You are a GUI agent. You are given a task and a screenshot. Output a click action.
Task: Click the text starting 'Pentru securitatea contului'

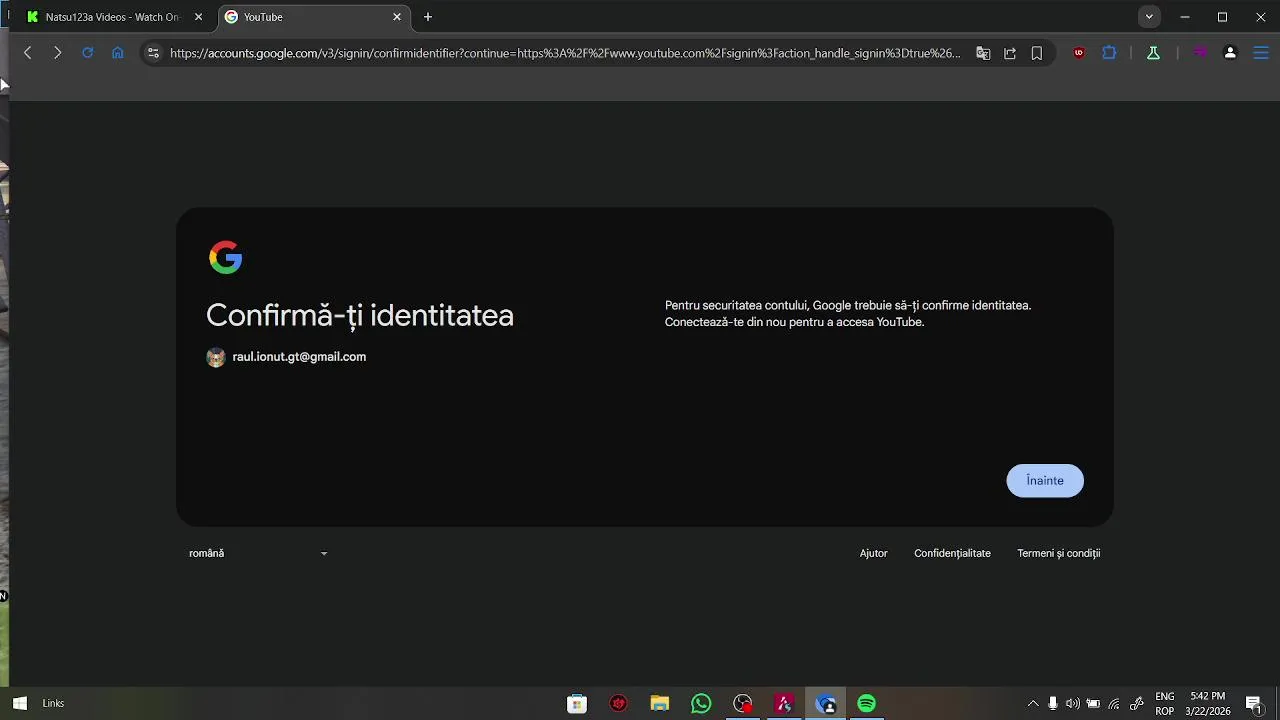coord(848,314)
